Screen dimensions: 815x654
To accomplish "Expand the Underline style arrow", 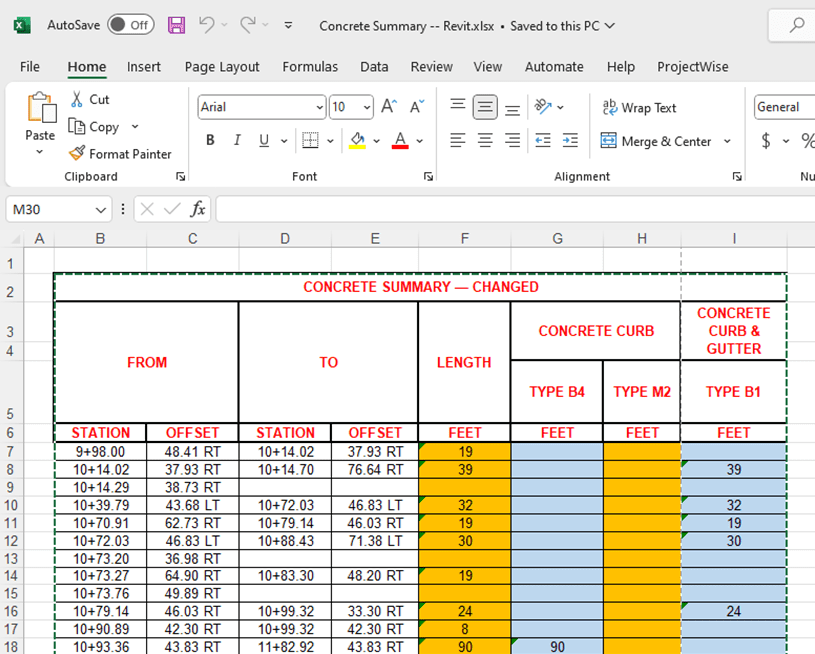I will tap(284, 140).
